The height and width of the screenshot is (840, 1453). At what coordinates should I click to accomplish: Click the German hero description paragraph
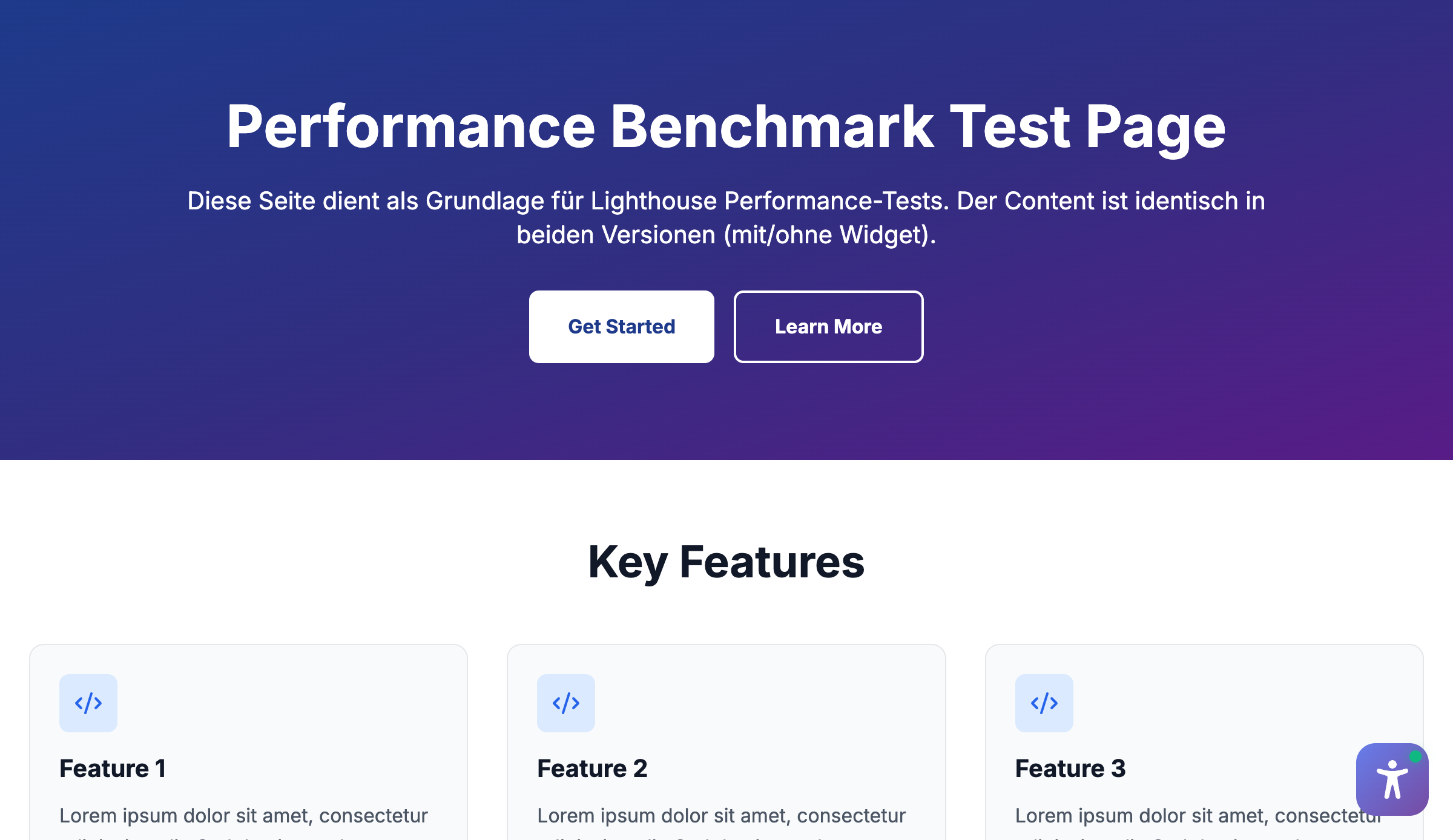coord(726,218)
